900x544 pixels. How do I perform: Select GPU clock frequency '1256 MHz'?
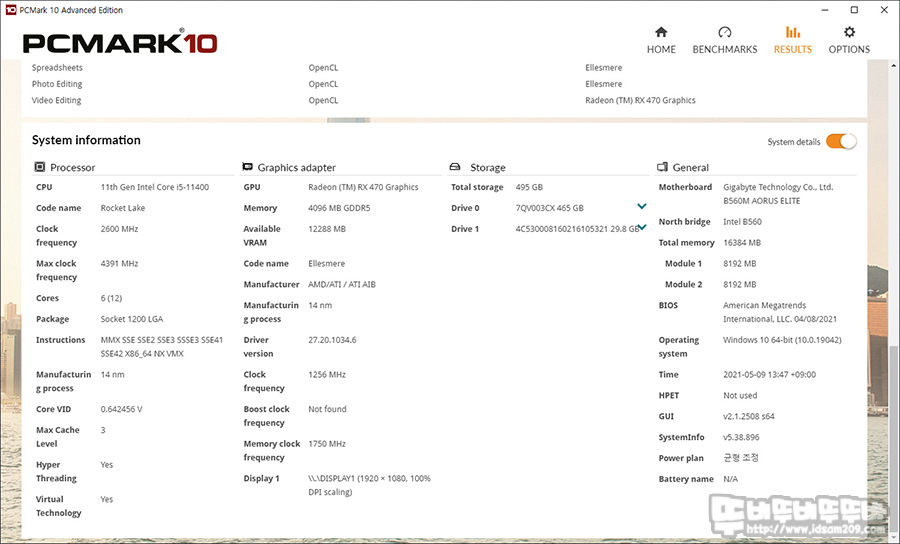coord(327,374)
